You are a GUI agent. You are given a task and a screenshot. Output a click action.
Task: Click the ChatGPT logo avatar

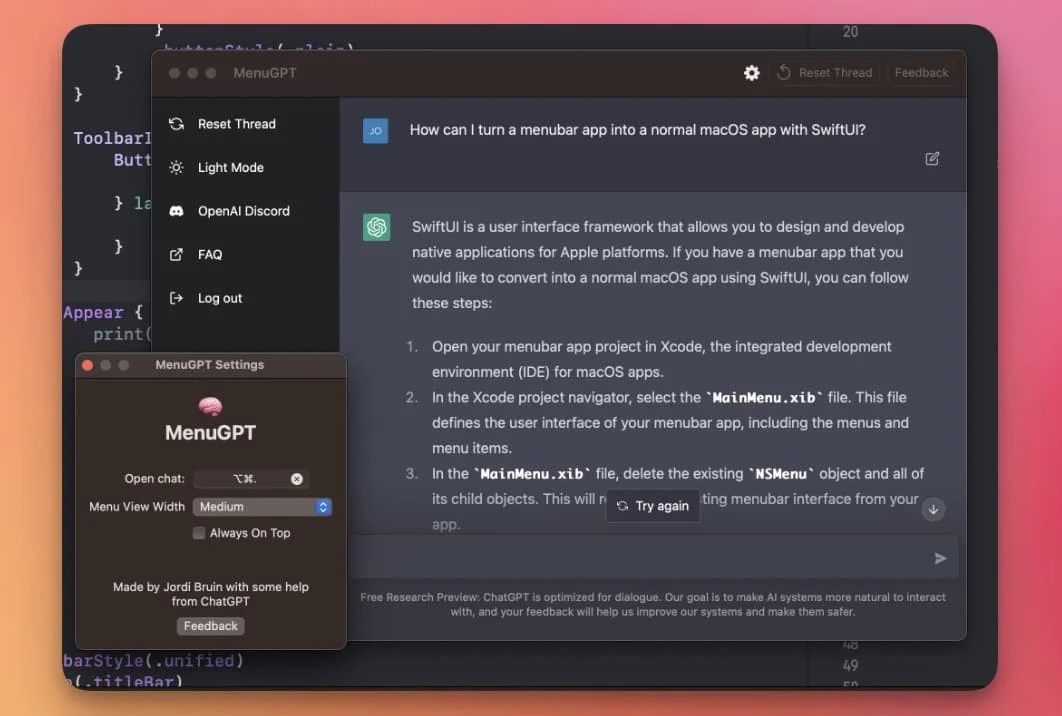(377, 227)
